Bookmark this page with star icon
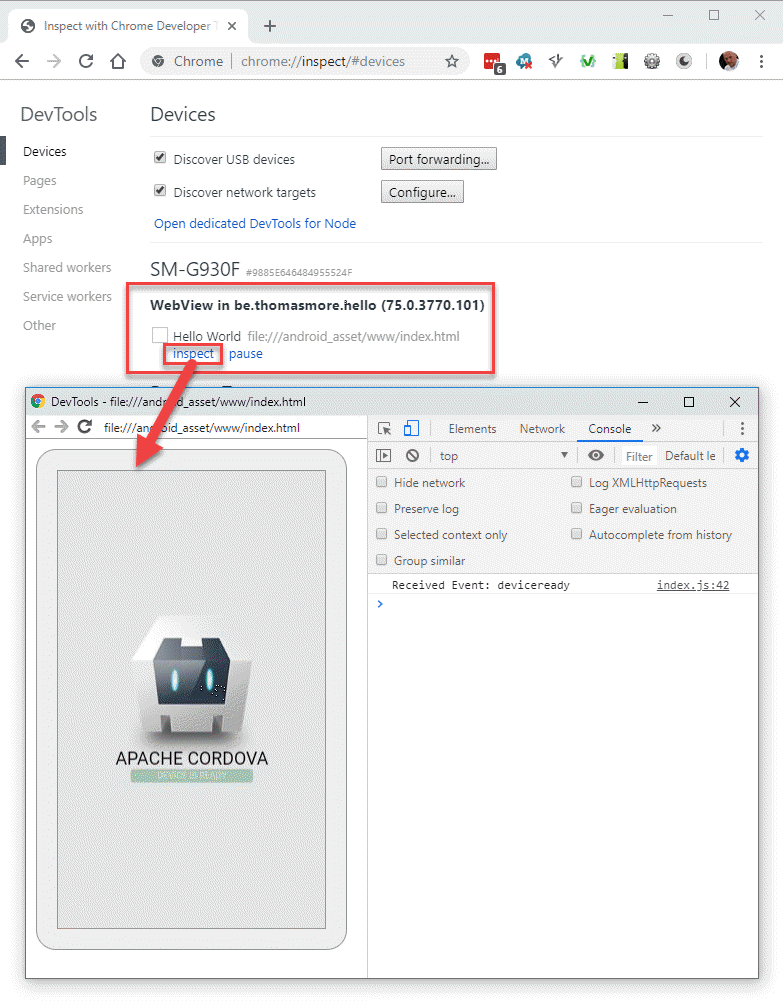 [x=452, y=61]
